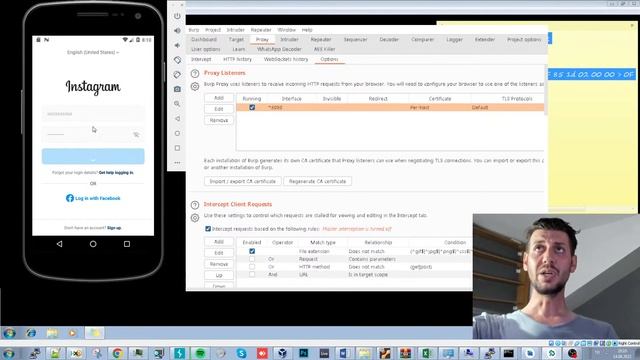Open the HTTP history sub-tab
Image resolution: width=640 pixels, height=360 pixels.
[237, 59]
